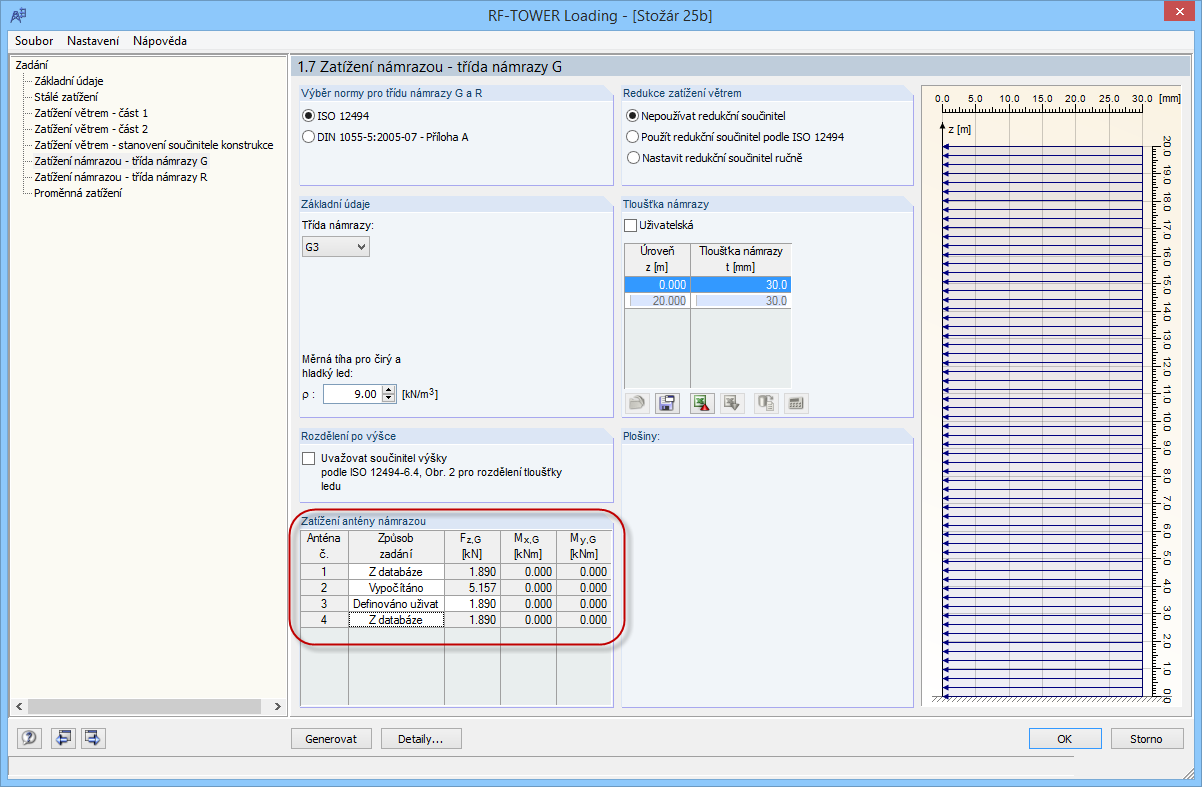The height and width of the screenshot is (787, 1202).
Task: Open the Nastavení menu
Action: [93, 41]
